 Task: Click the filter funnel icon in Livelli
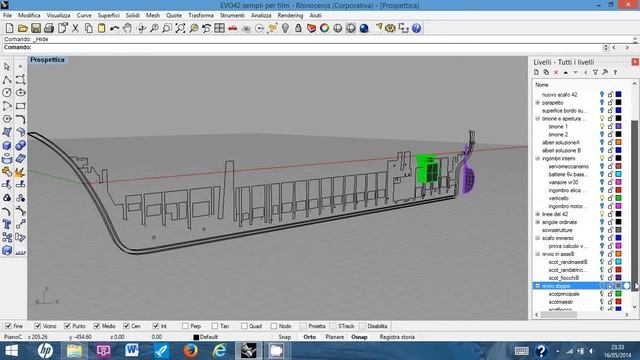point(595,72)
